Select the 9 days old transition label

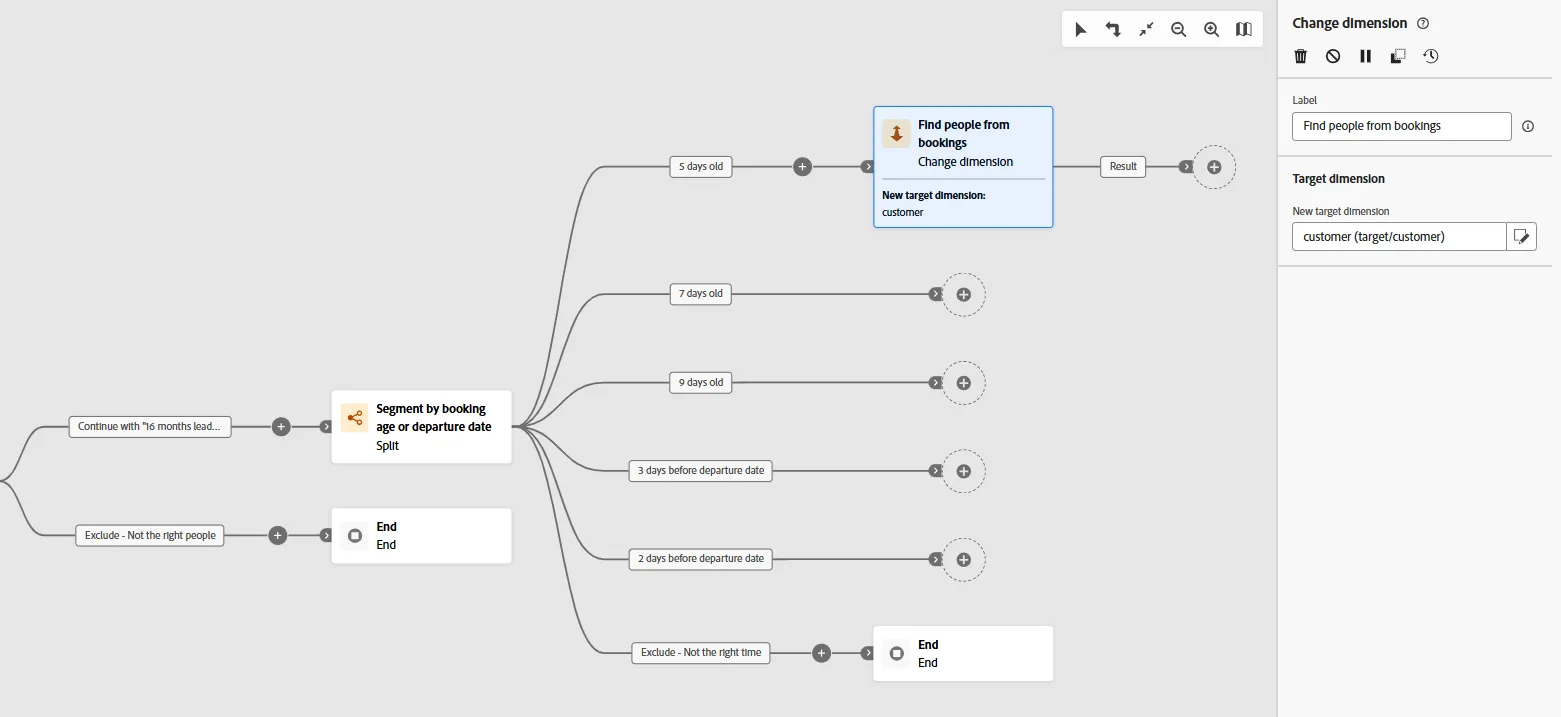(x=701, y=383)
